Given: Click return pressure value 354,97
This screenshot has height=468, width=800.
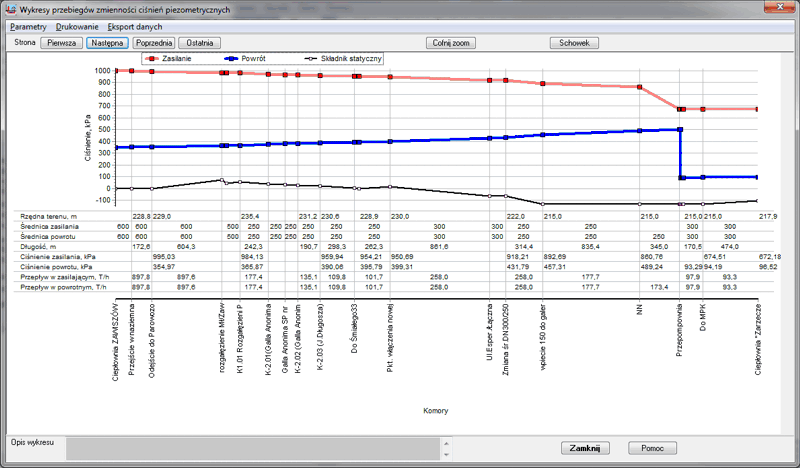Looking at the screenshot, I should coord(164,267).
